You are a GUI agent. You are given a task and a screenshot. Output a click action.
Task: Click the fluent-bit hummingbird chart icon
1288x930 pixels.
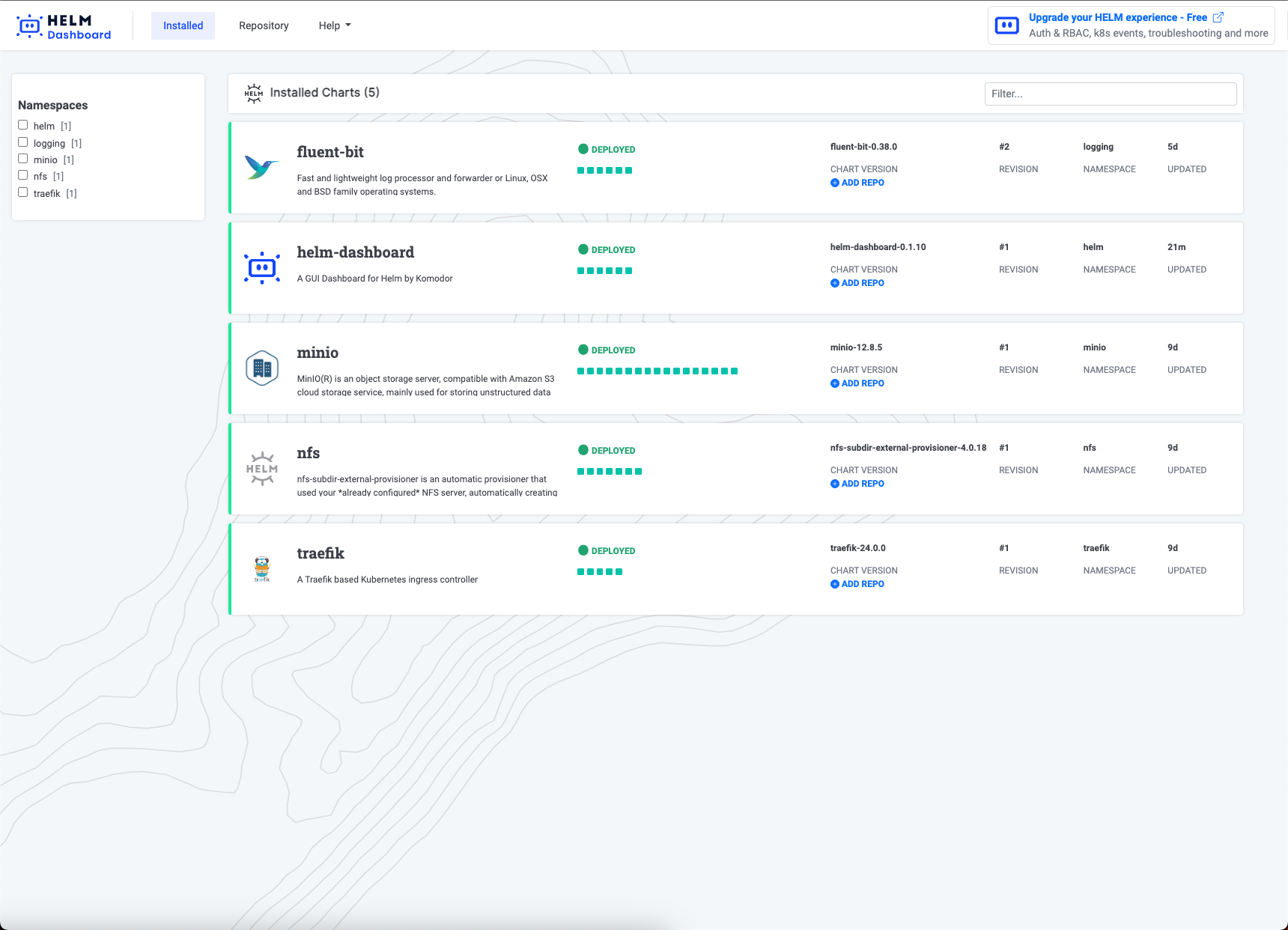tap(261, 168)
